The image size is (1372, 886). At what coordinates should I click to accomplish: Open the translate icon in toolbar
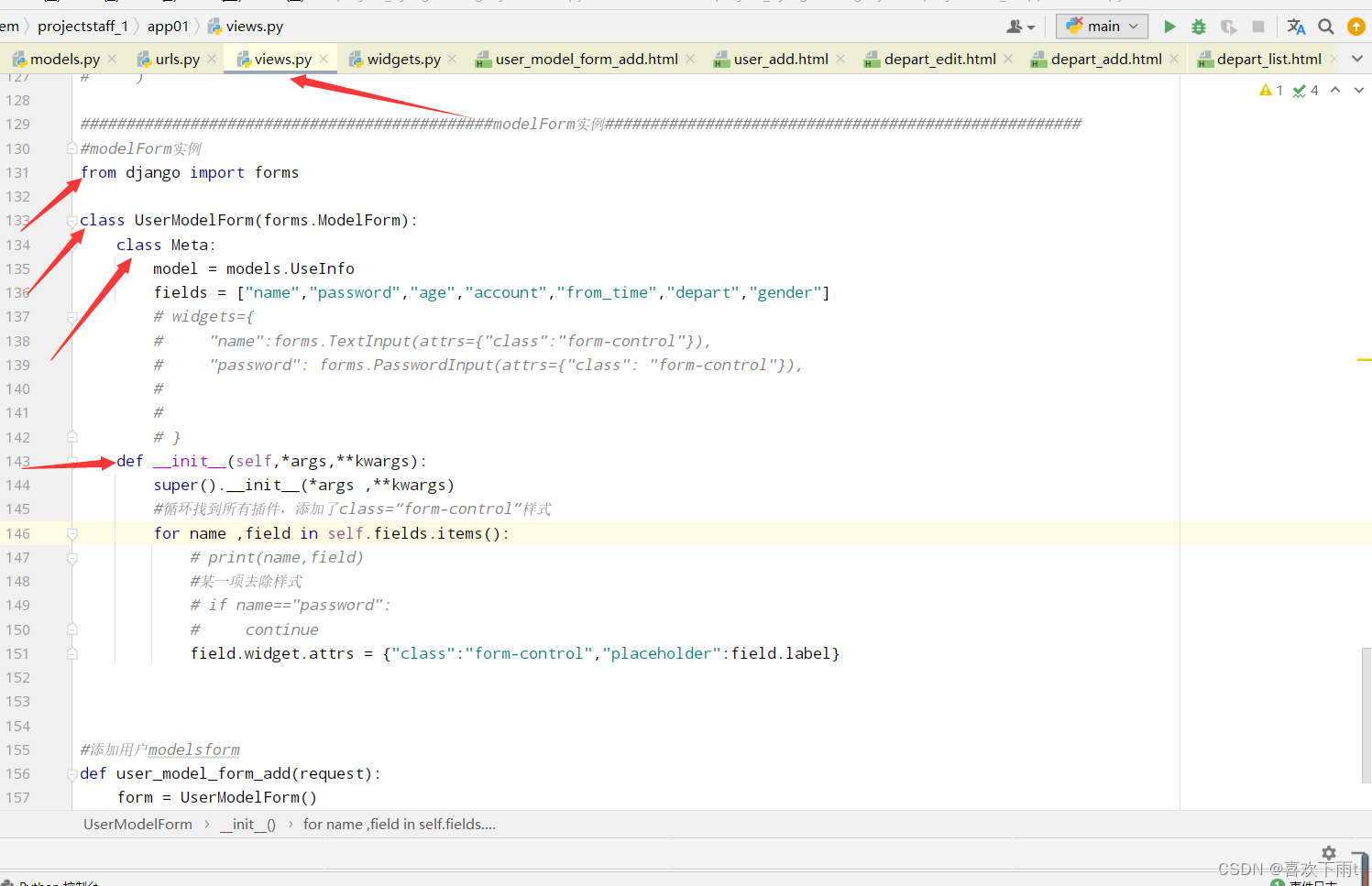(1296, 27)
